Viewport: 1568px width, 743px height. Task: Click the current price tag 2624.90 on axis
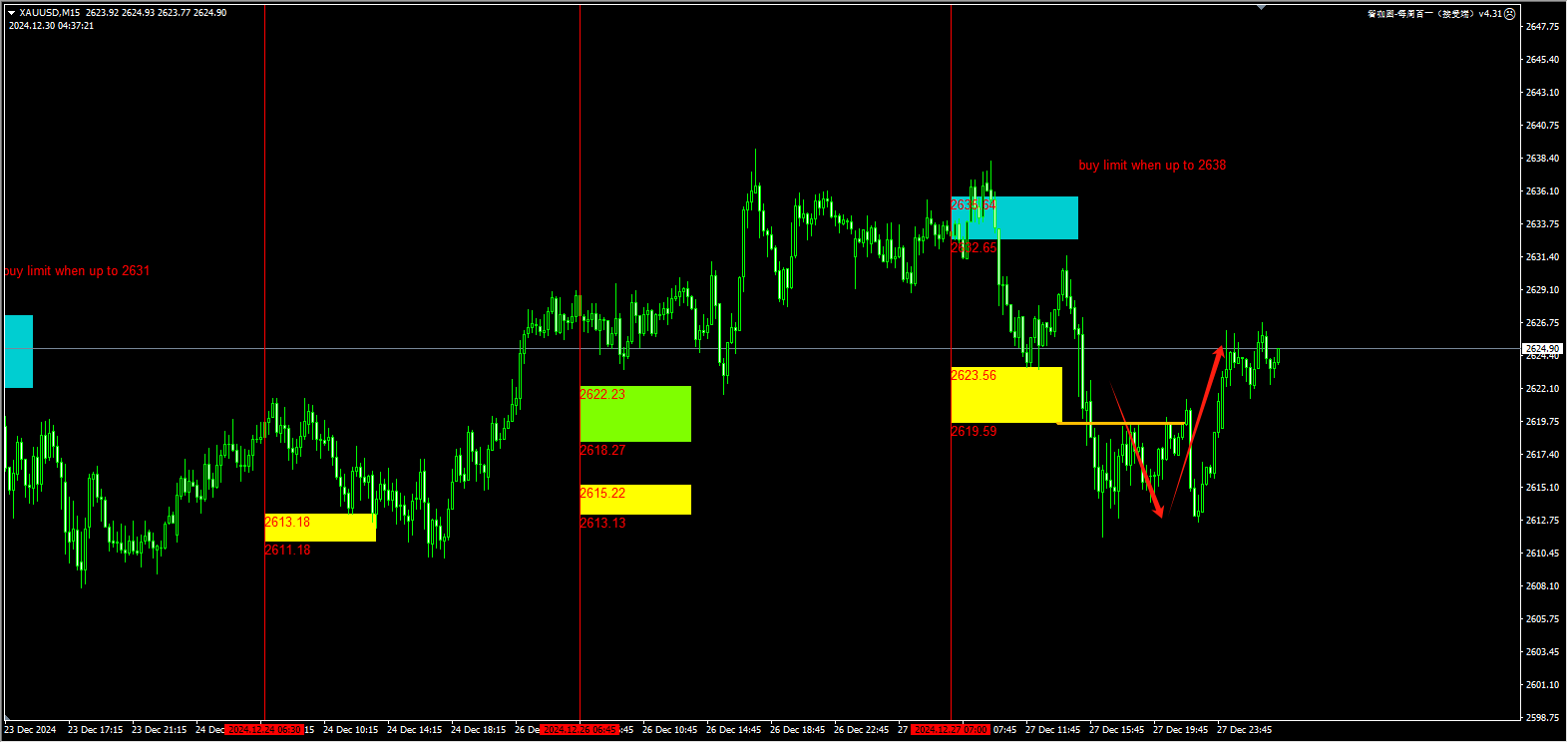(1542, 349)
